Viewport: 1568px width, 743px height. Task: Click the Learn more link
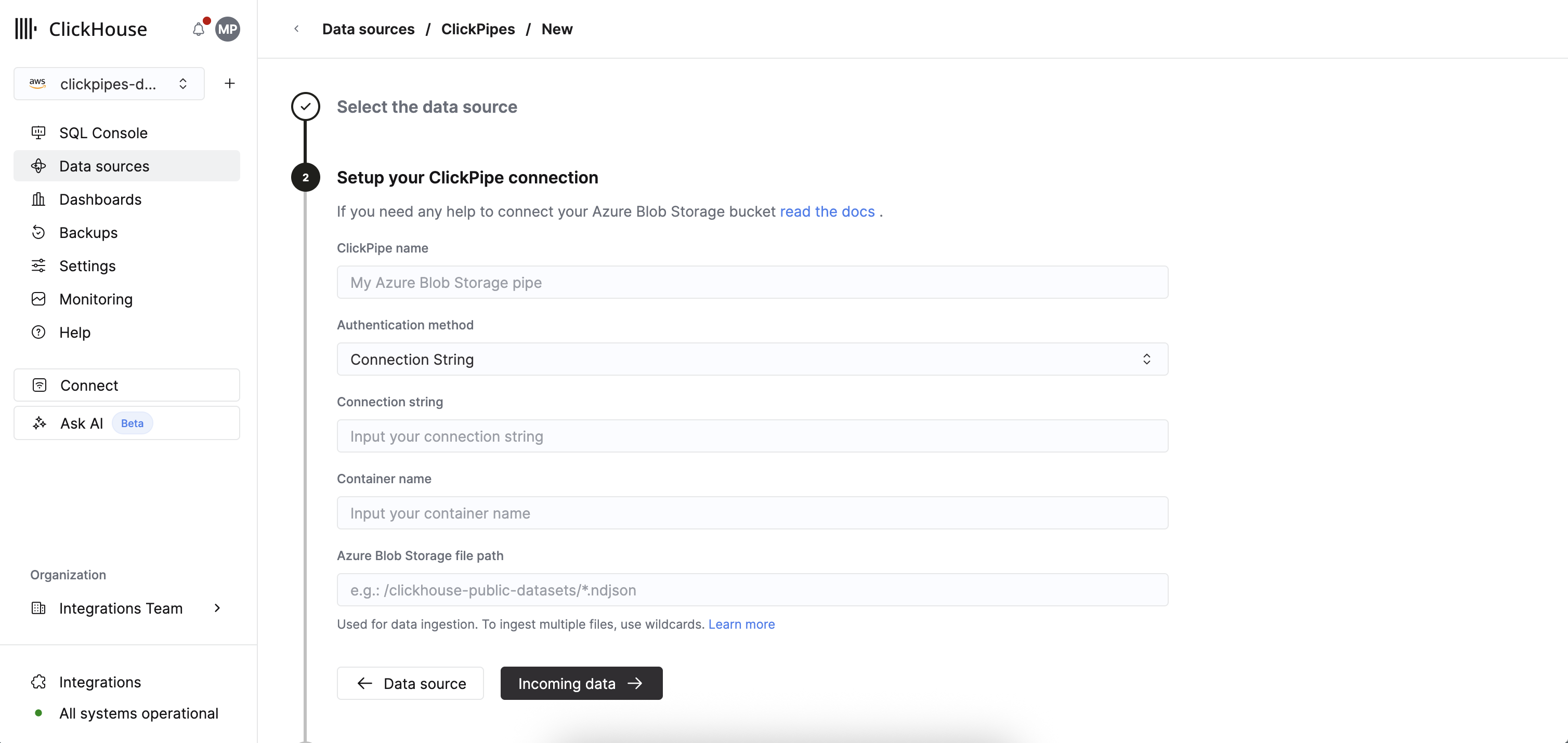pyautogui.click(x=741, y=623)
